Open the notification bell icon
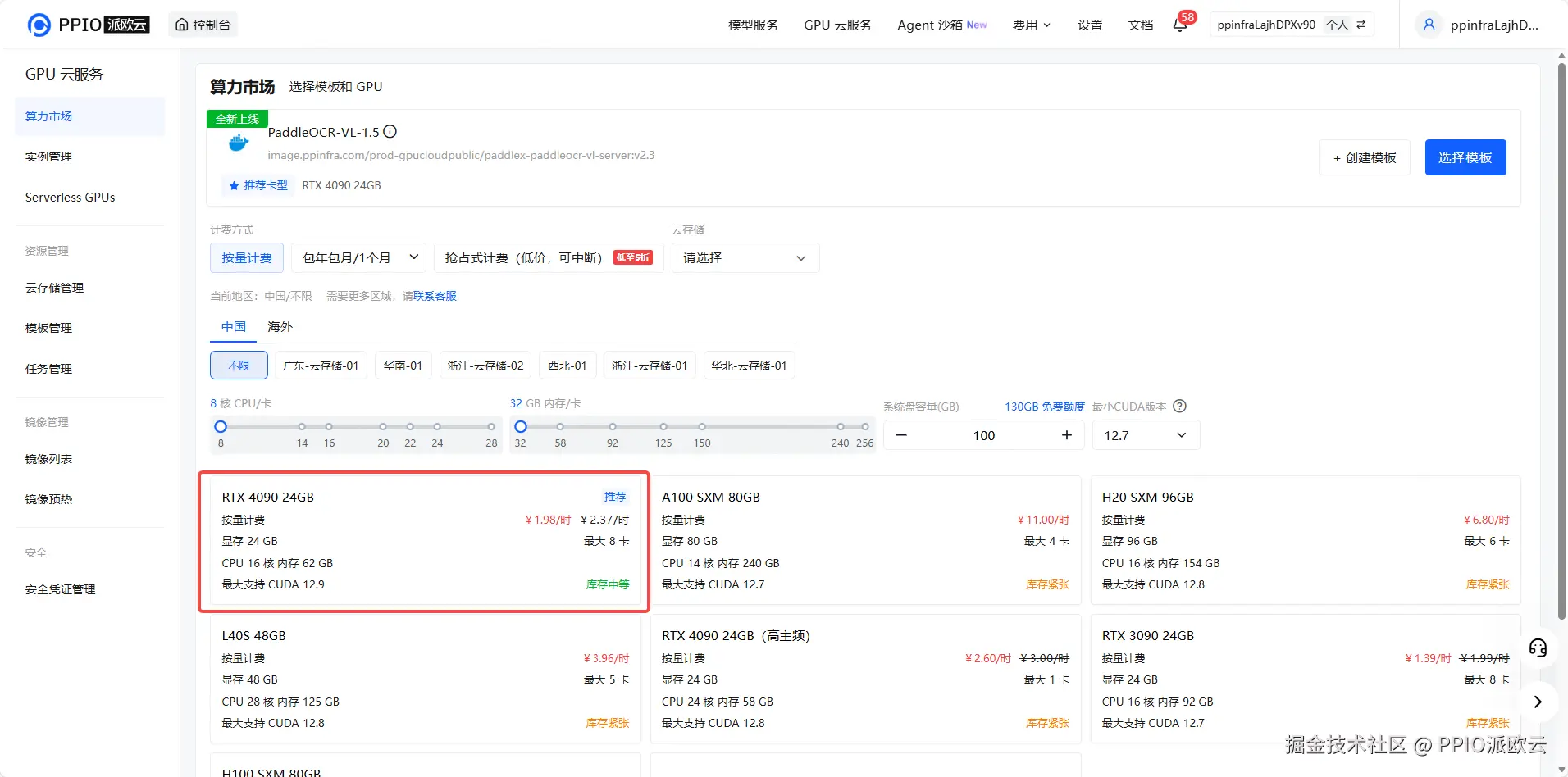Image resolution: width=1568 pixels, height=777 pixels. click(x=1180, y=25)
